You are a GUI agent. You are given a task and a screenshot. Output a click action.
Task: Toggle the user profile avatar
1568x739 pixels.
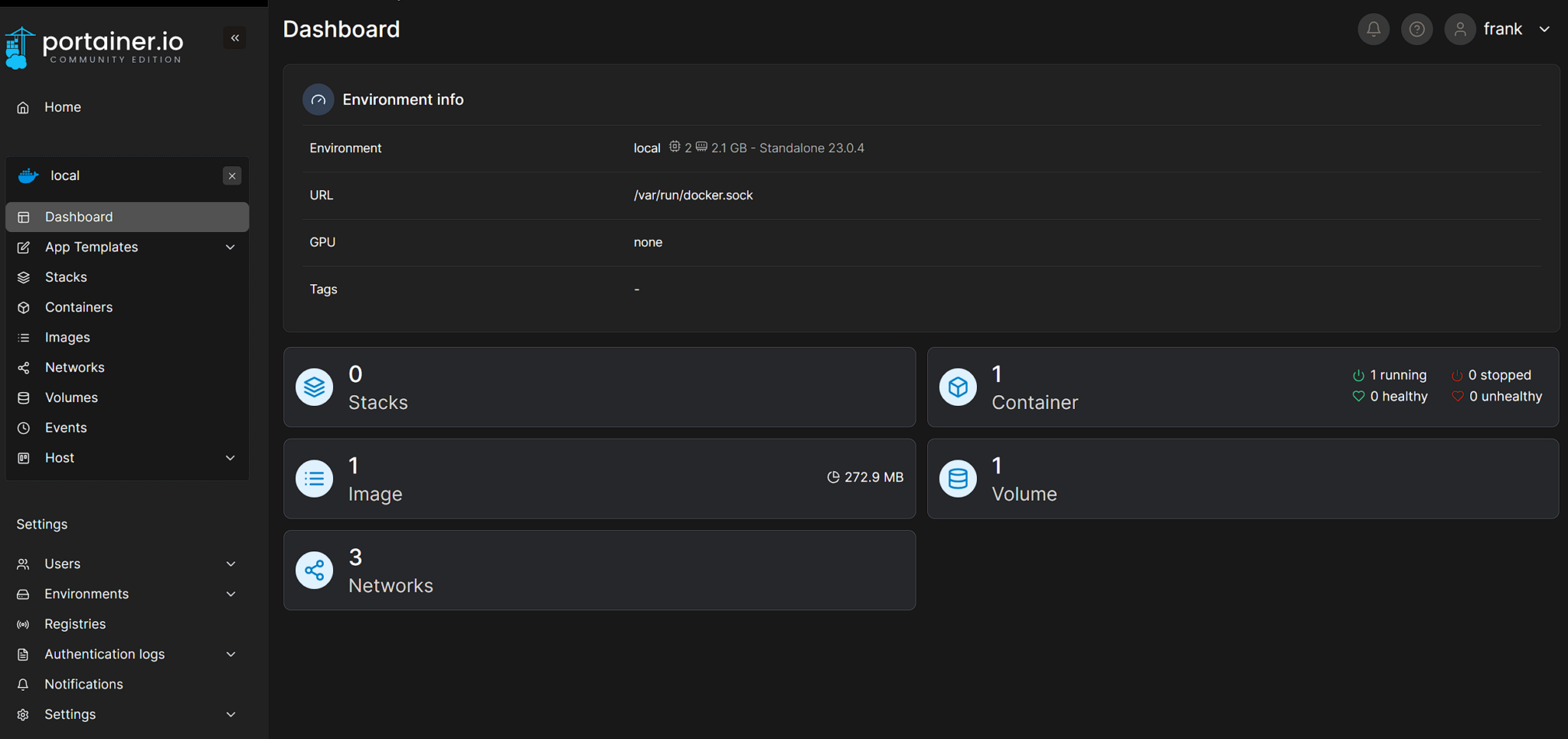tap(1459, 28)
